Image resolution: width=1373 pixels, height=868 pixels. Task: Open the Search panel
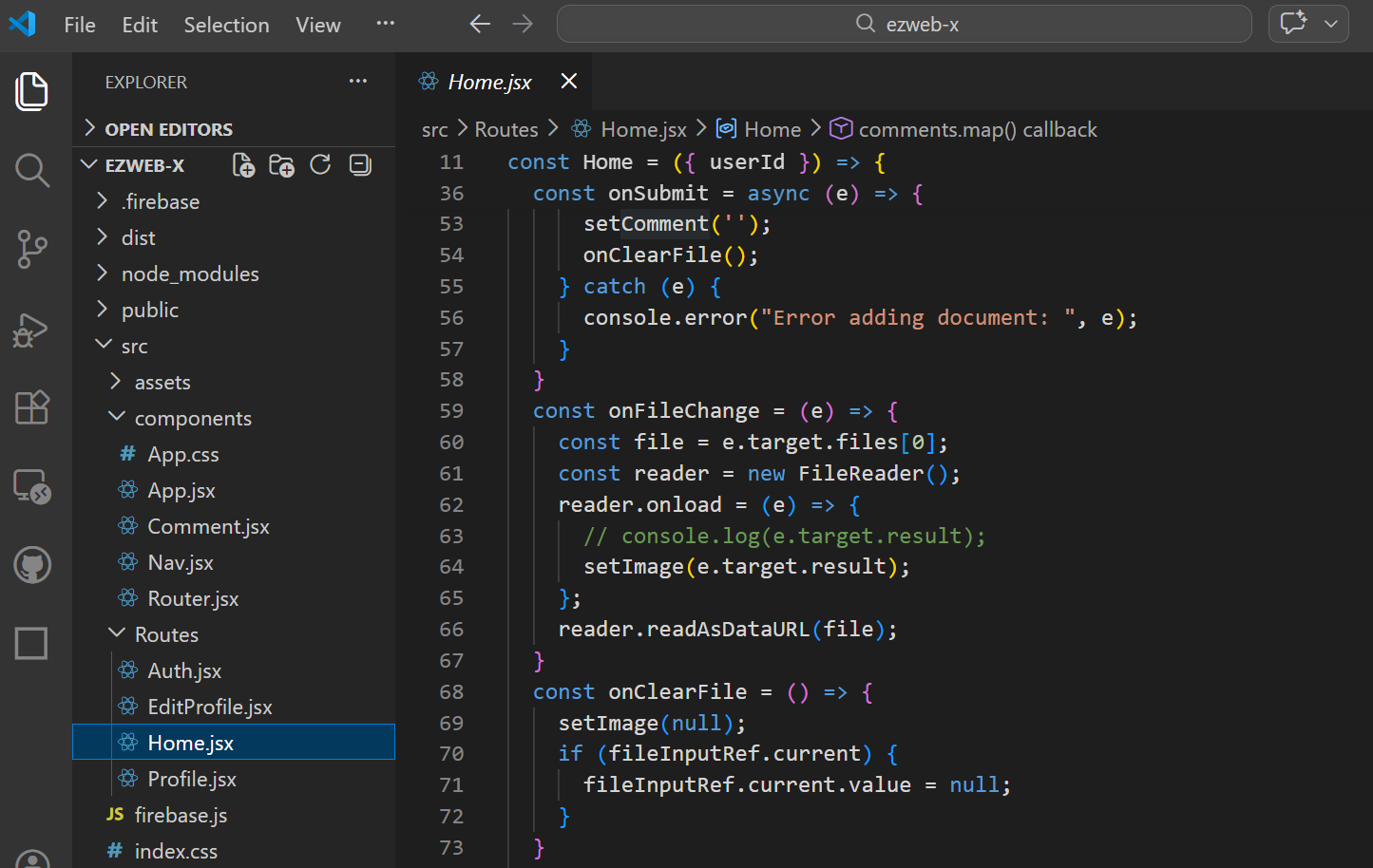31,171
